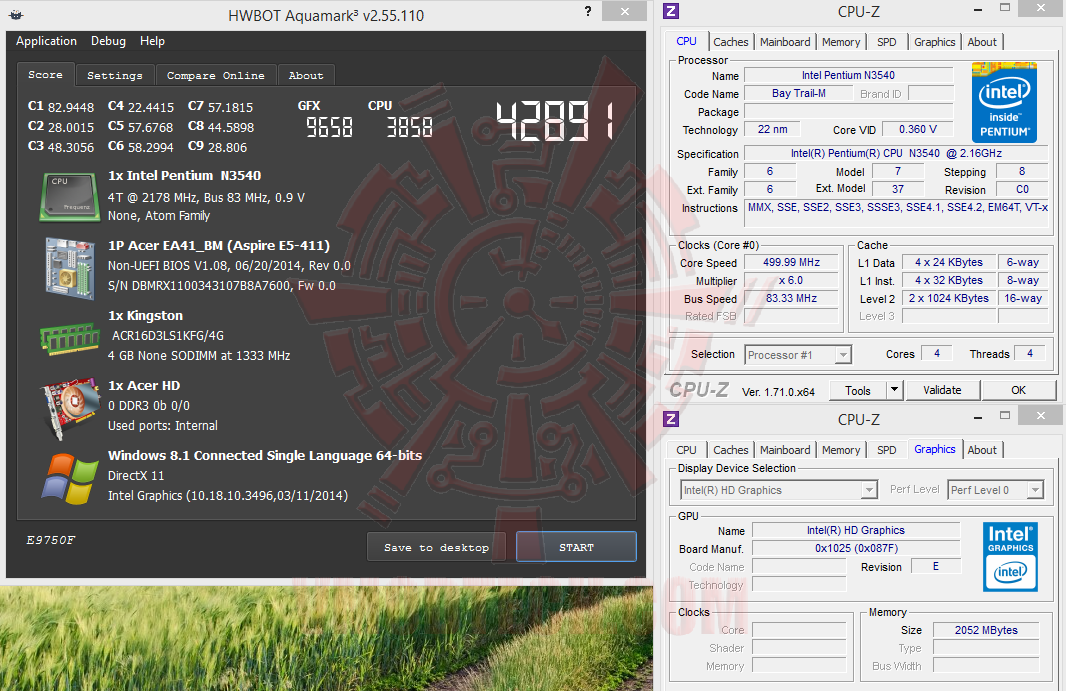This screenshot has width=1066, height=691.
Task: Open Caches tab in lower CPU-Z window
Action: pyautogui.click(x=731, y=450)
